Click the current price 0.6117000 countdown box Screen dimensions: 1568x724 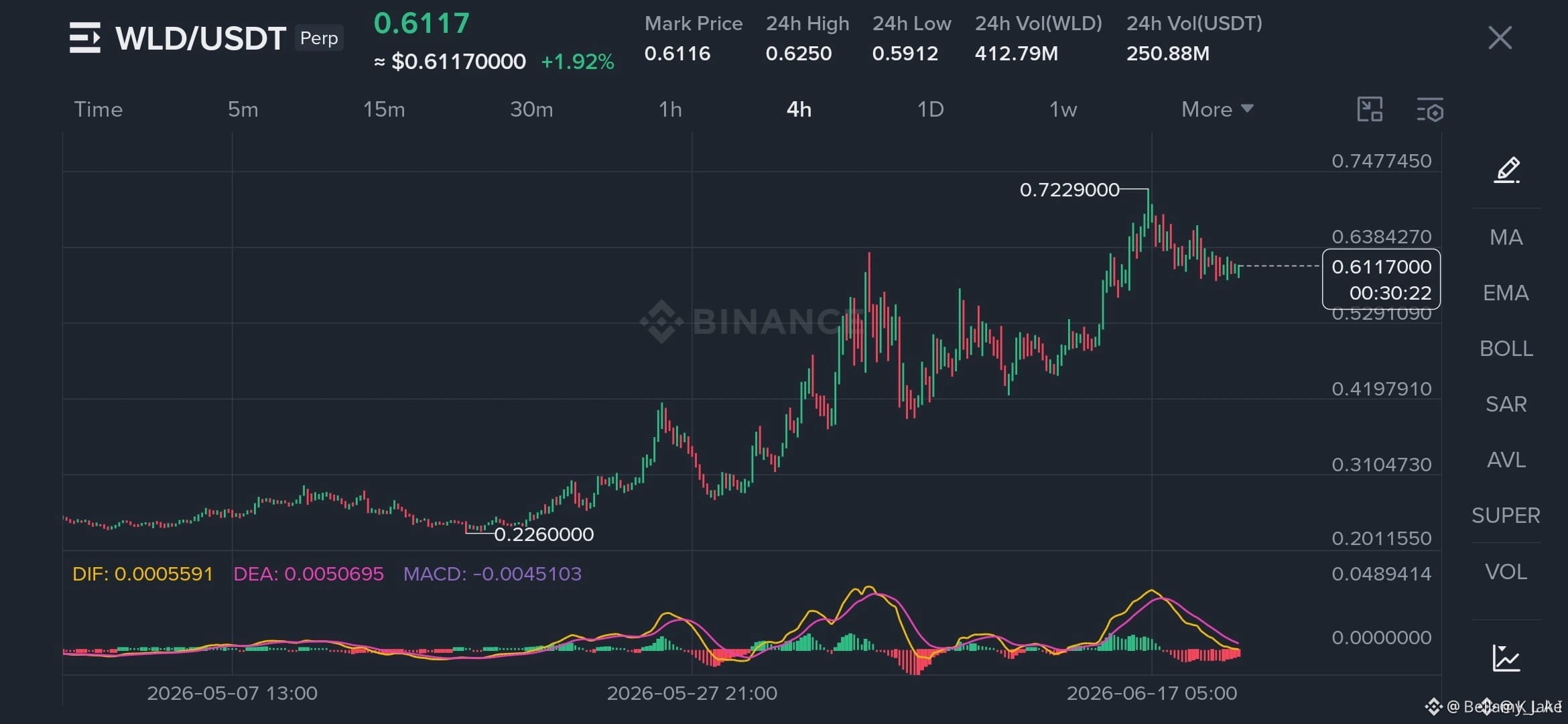[x=1381, y=279]
